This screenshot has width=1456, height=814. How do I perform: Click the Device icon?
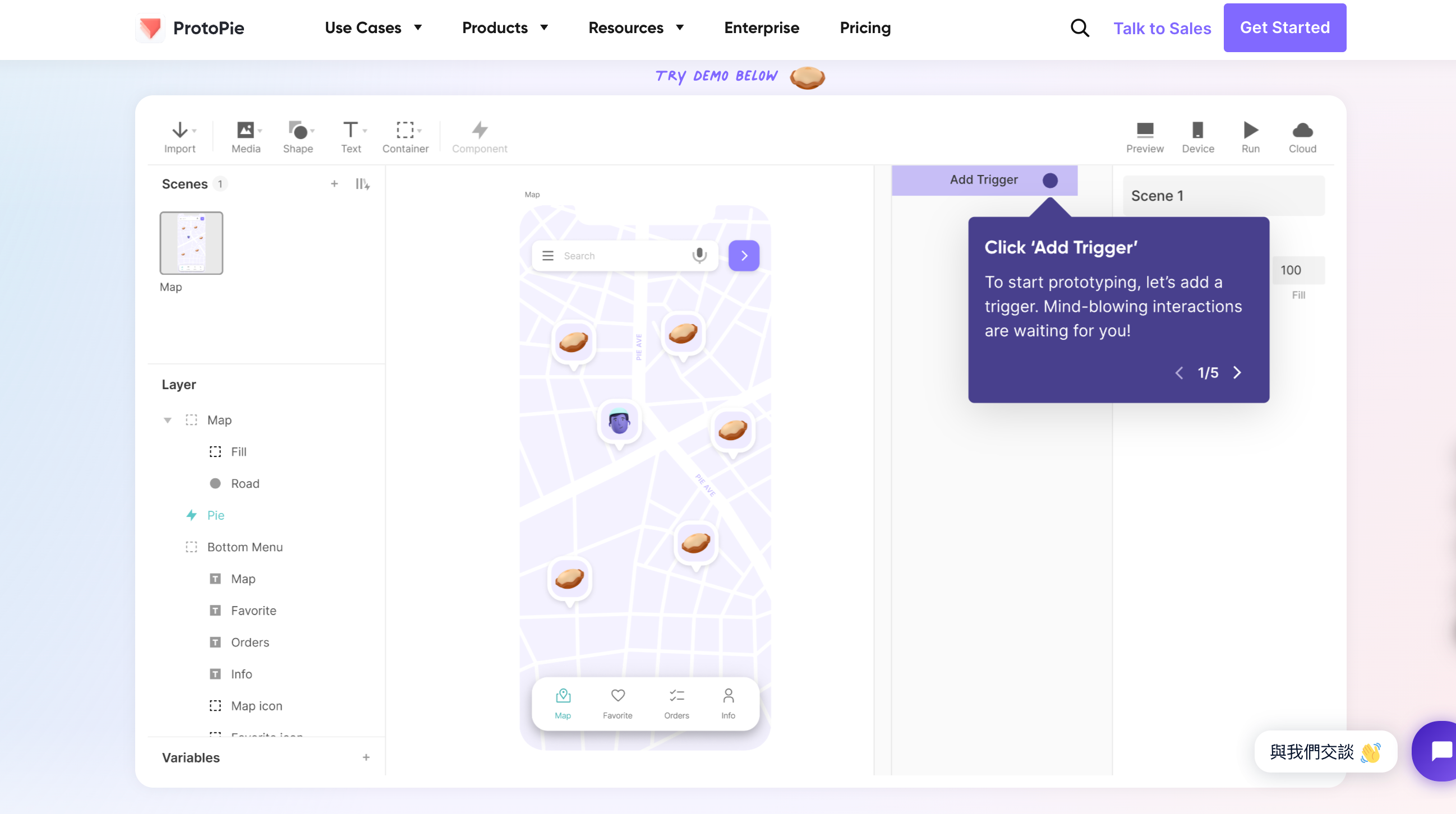coord(1197,131)
